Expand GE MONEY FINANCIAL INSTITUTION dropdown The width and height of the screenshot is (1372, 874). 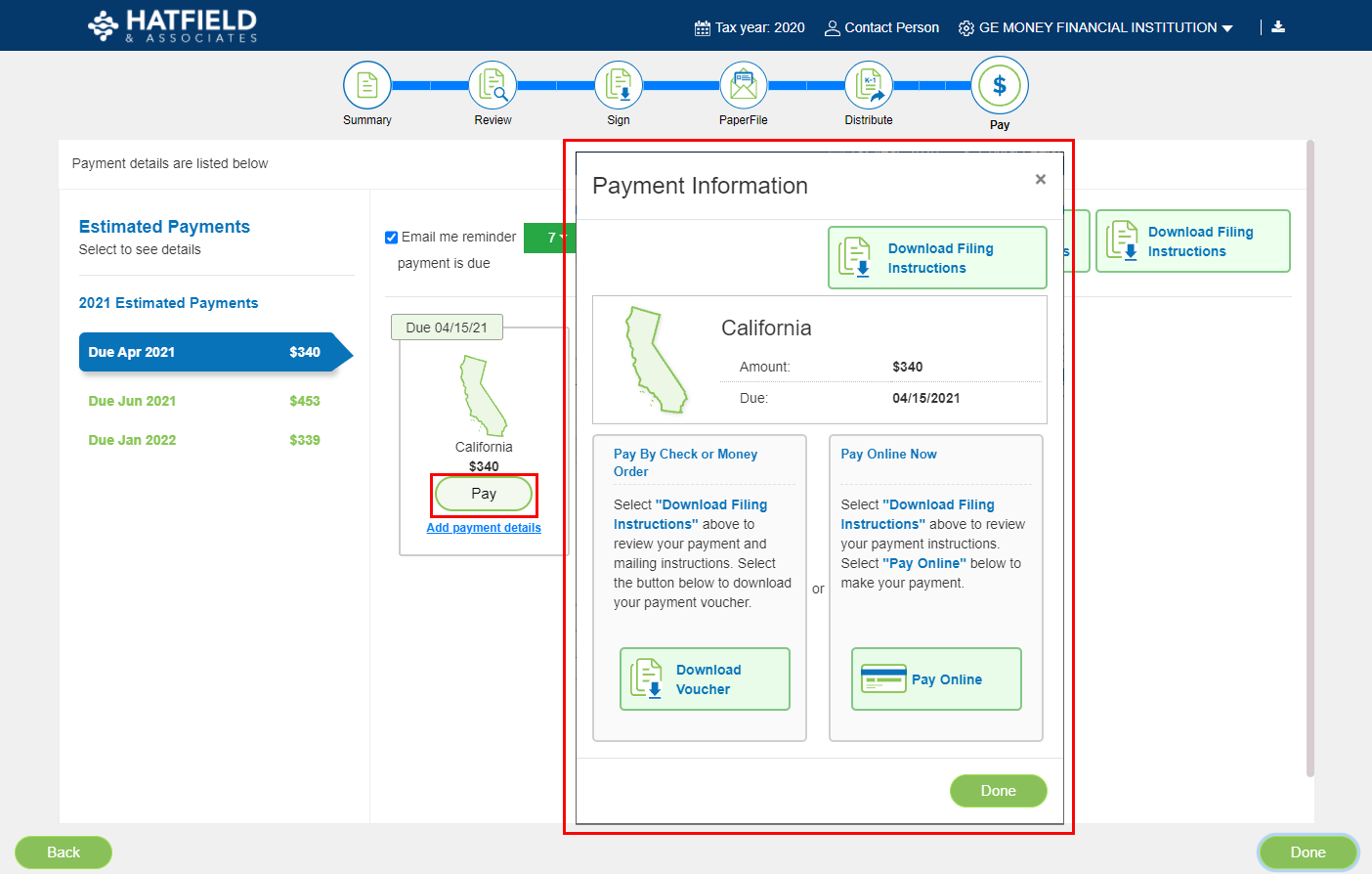pos(1095,27)
